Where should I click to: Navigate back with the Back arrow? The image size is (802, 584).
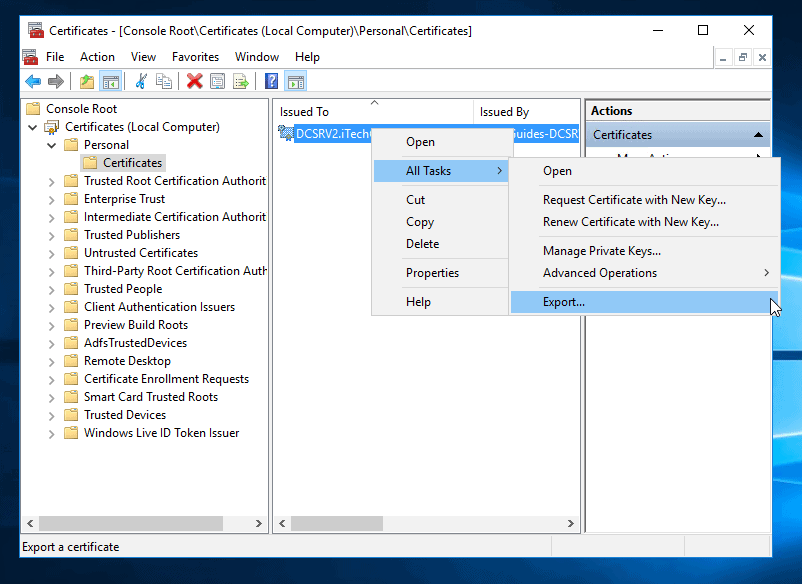[33, 81]
